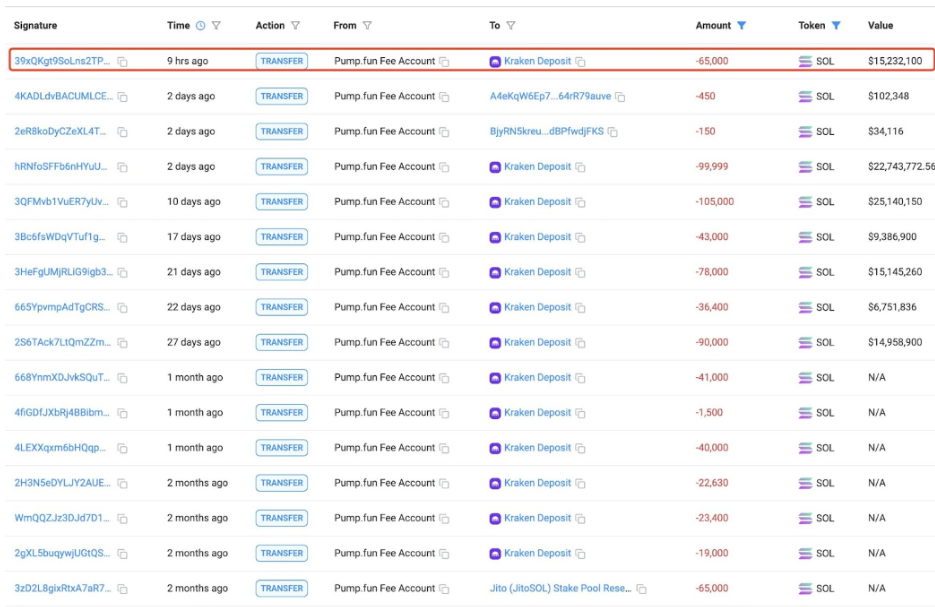The width and height of the screenshot is (935, 607).
Task: Copy signature 3Bc6fsWDqVTuf1g
Action: pyautogui.click(x=122, y=237)
